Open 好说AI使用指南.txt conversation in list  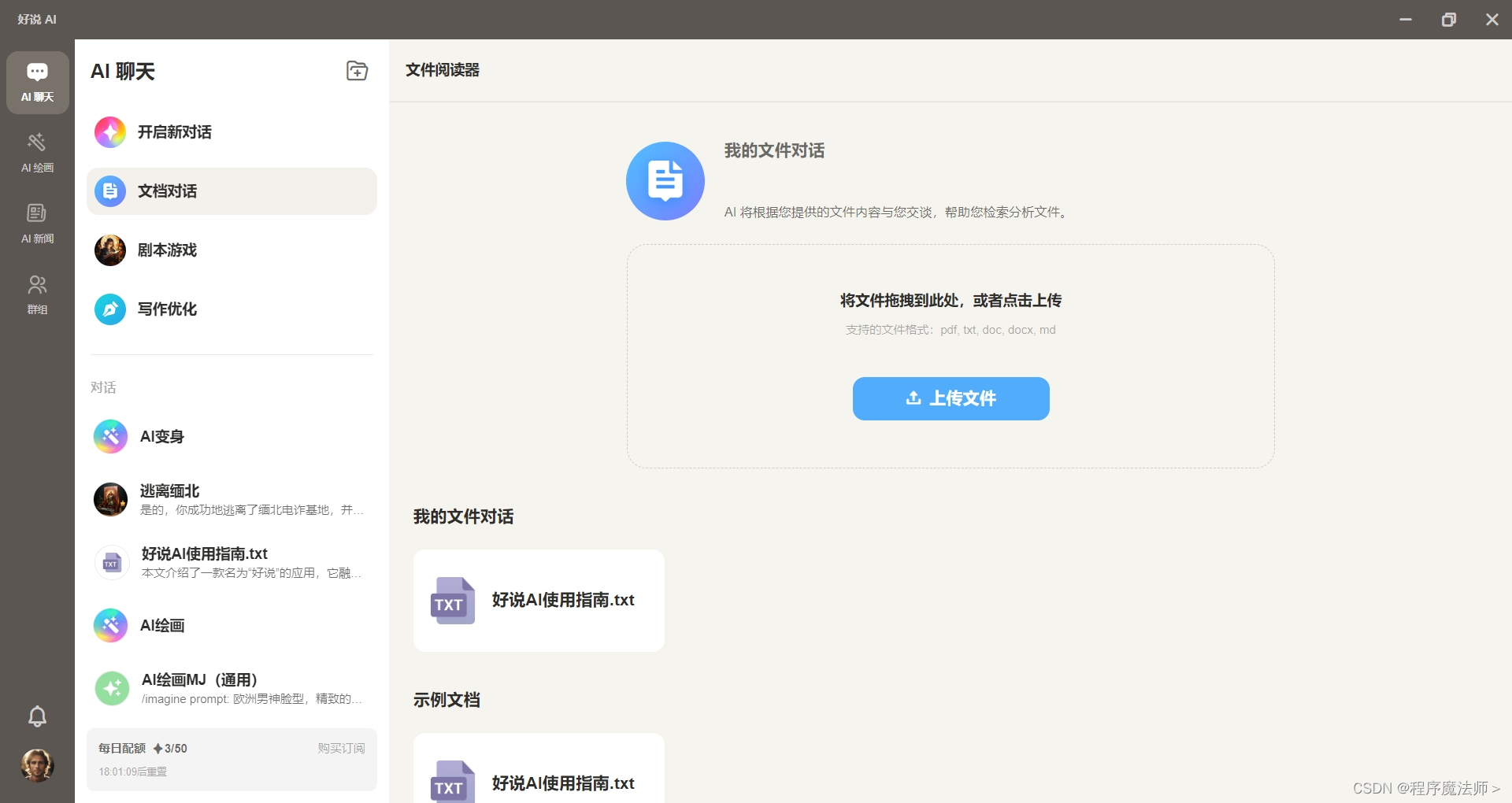[232, 563]
